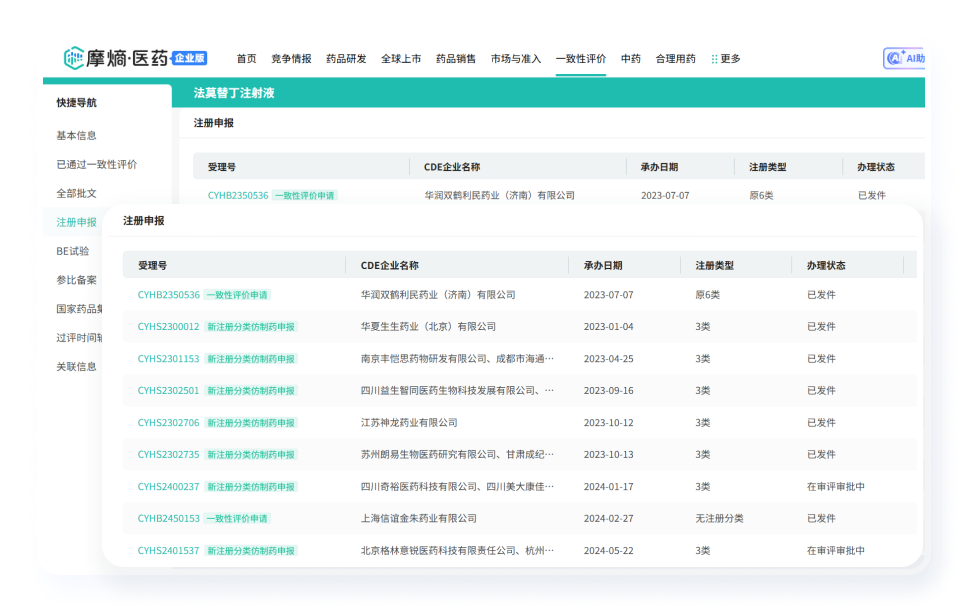Select 在审评审批中 status for CYHS2400237
The width and height of the screenshot is (968, 609).
[836, 487]
